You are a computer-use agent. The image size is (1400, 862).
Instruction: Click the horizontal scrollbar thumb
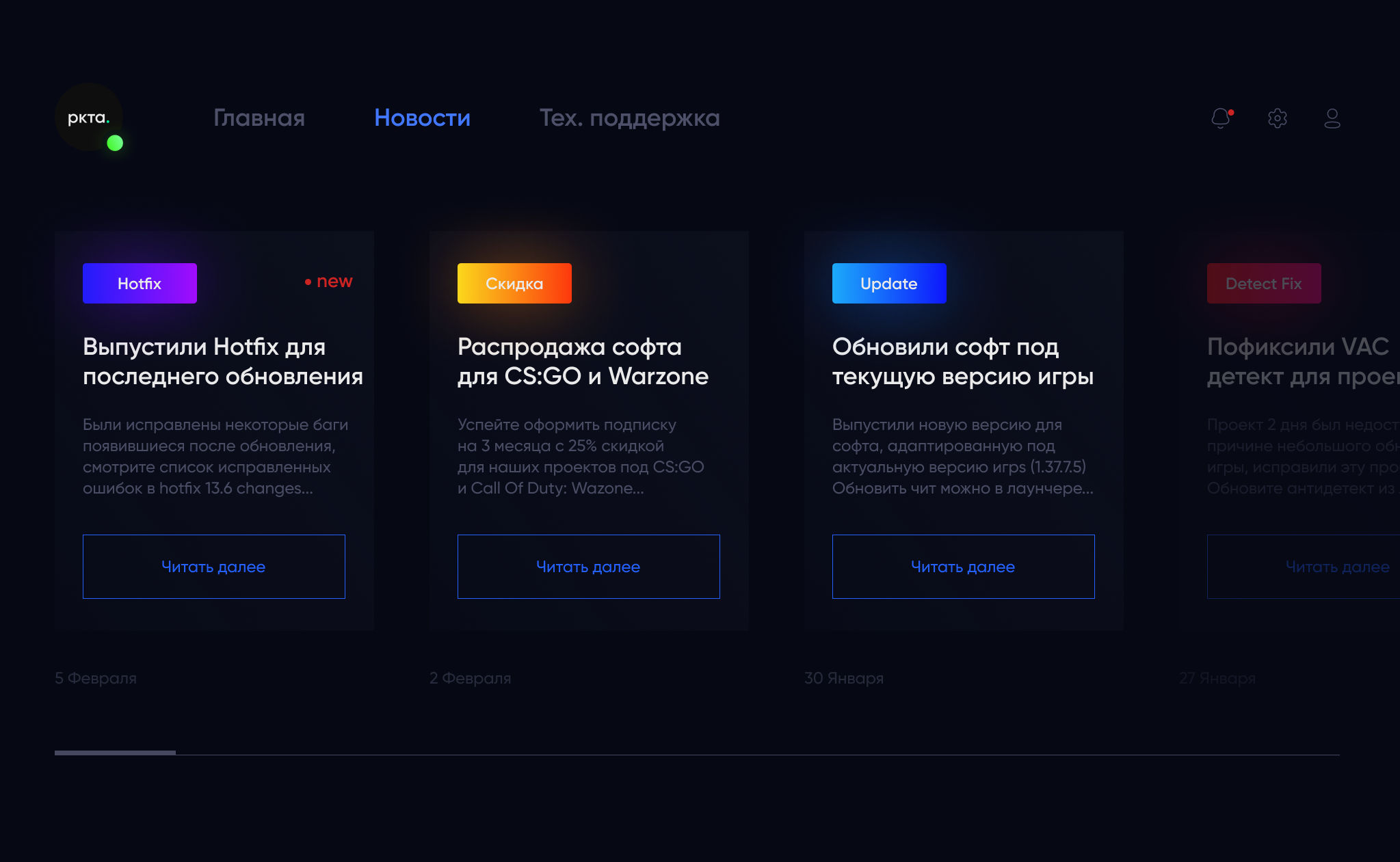115,753
